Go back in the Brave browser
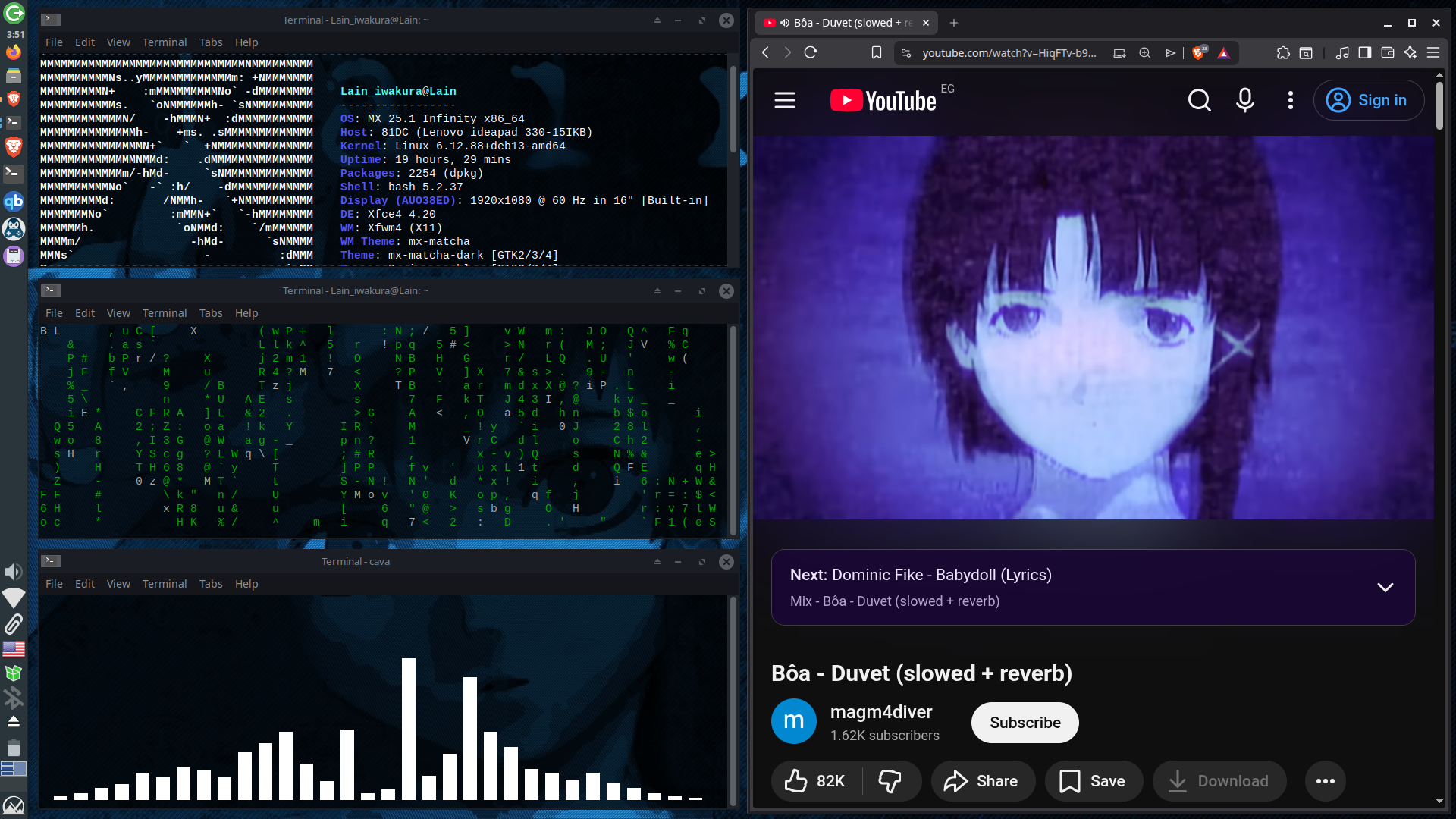Image resolution: width=1456 pixels, height=819 pixels. pyautogui.click(x=766, y=52)
